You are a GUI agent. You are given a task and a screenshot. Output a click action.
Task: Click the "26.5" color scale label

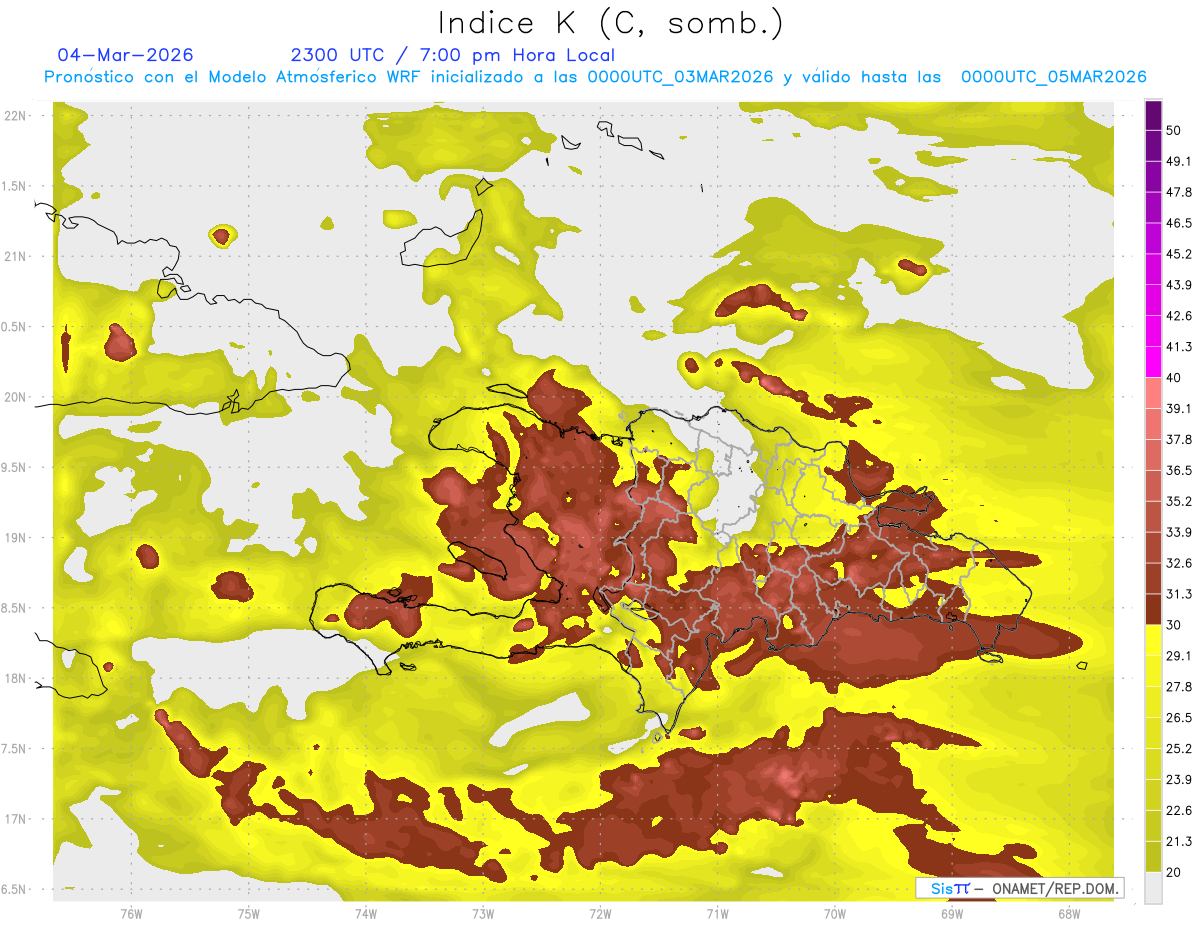click(x=1179, y=717)
